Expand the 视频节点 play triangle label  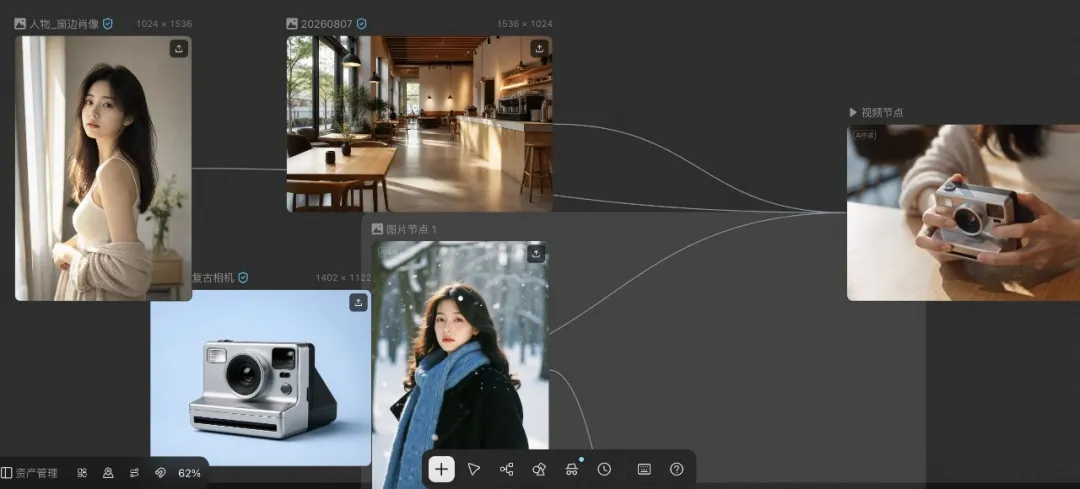coord(876,112)
